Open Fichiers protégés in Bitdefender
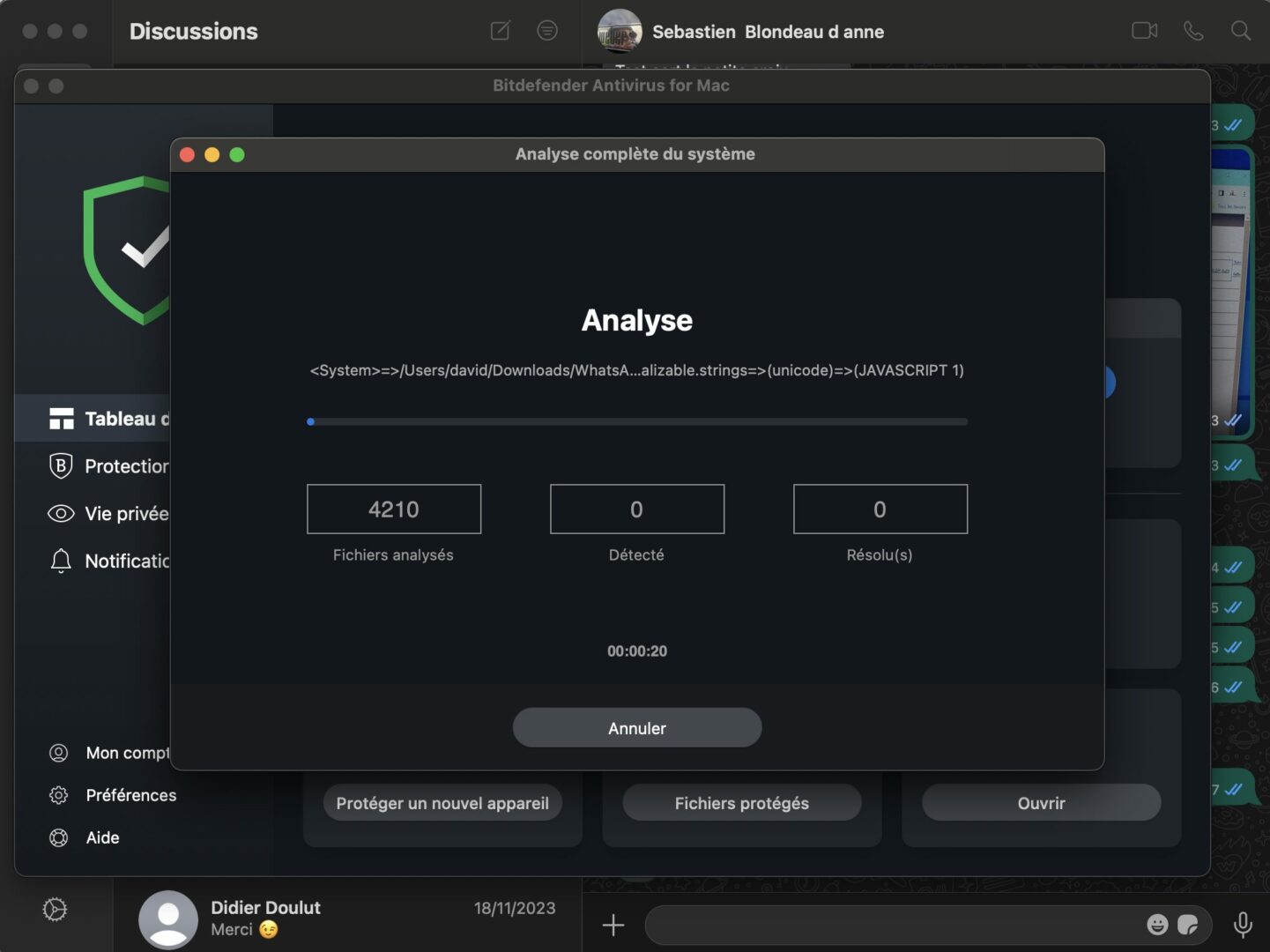Screen dimensions: 1270x952 pyautogui.click(x=741, y=803)
